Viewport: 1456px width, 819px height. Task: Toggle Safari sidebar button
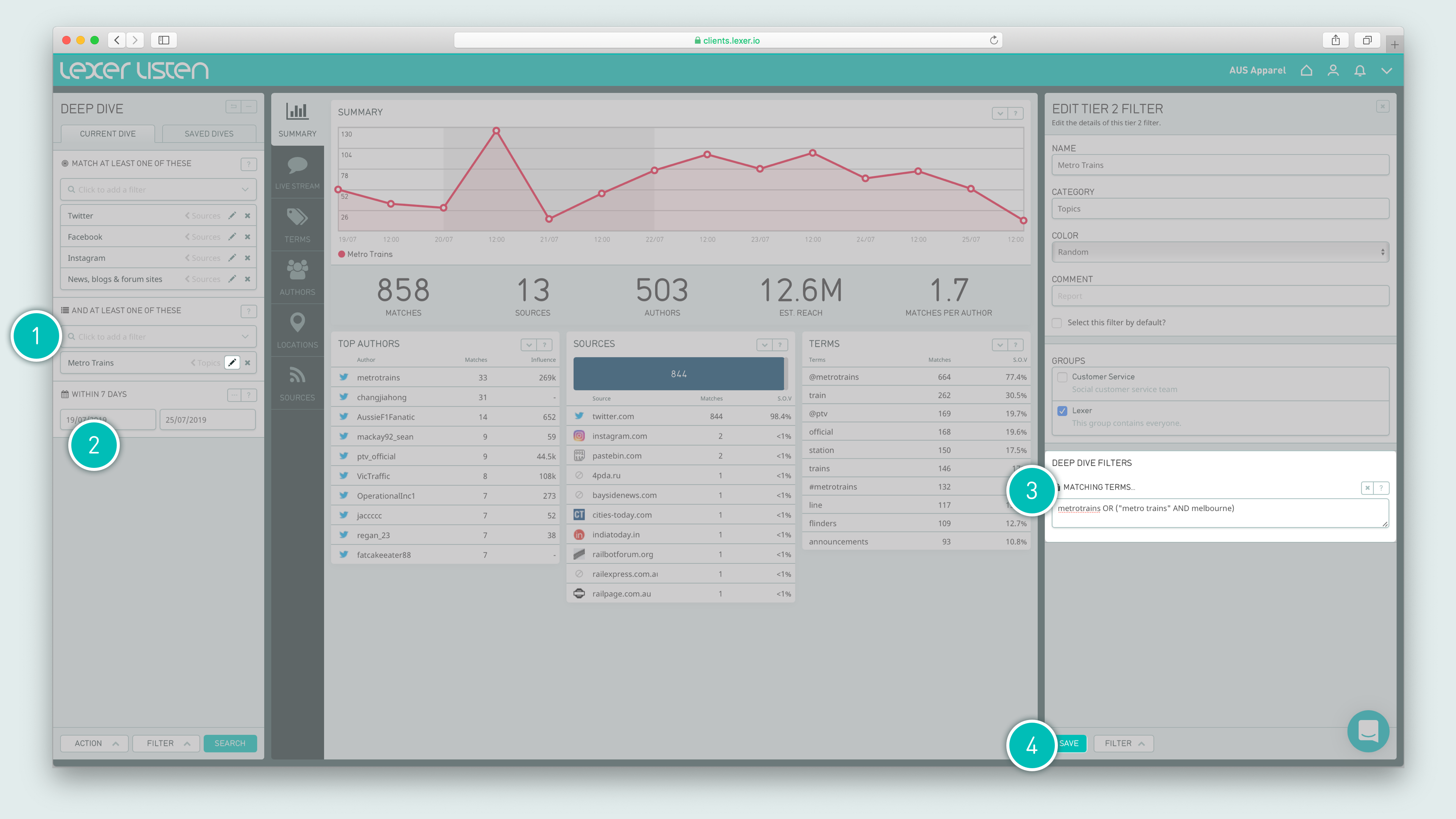[164, 40]
